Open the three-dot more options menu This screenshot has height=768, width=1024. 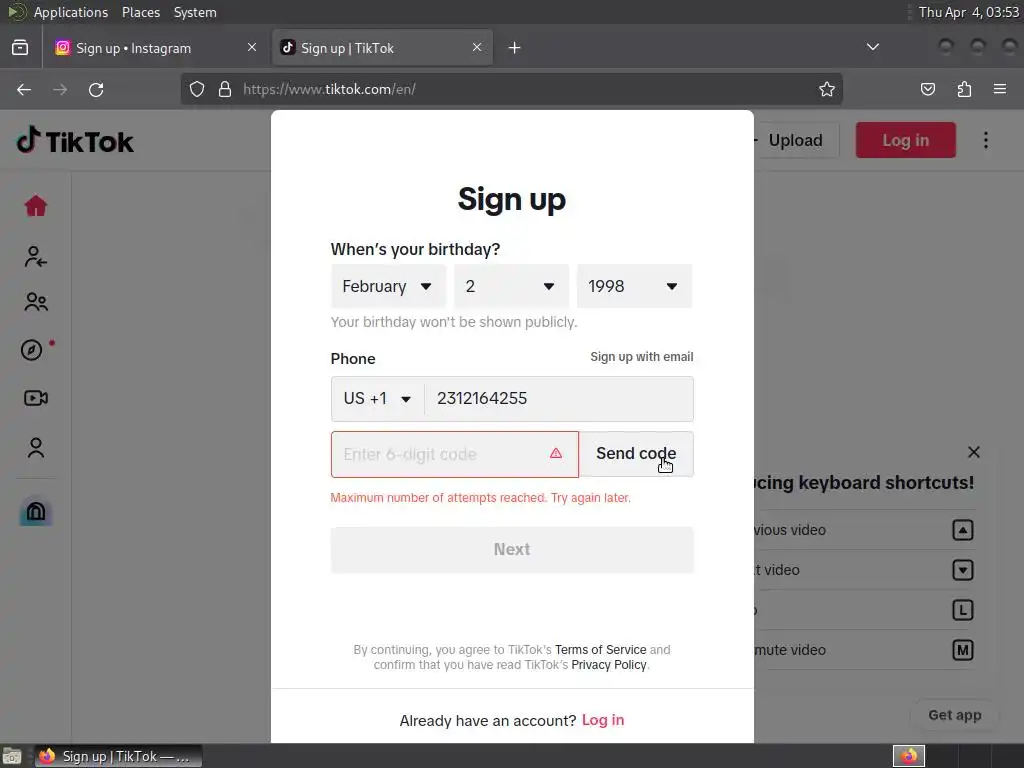click(985, 140)
